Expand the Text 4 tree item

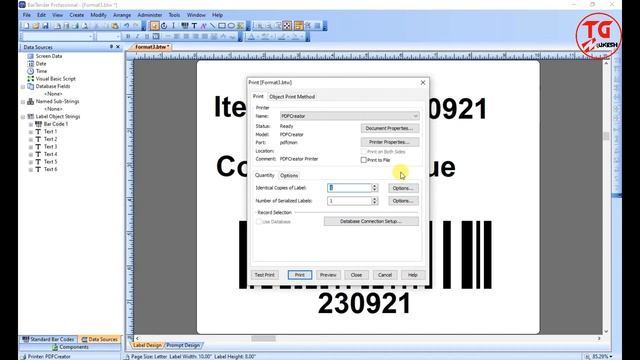tap(31, 154)
